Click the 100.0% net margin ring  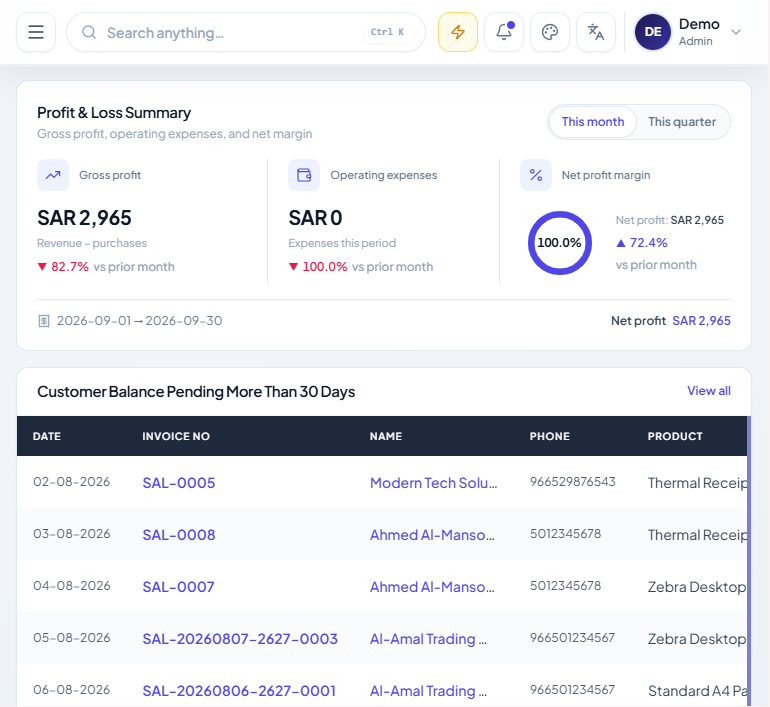[560, 243]
